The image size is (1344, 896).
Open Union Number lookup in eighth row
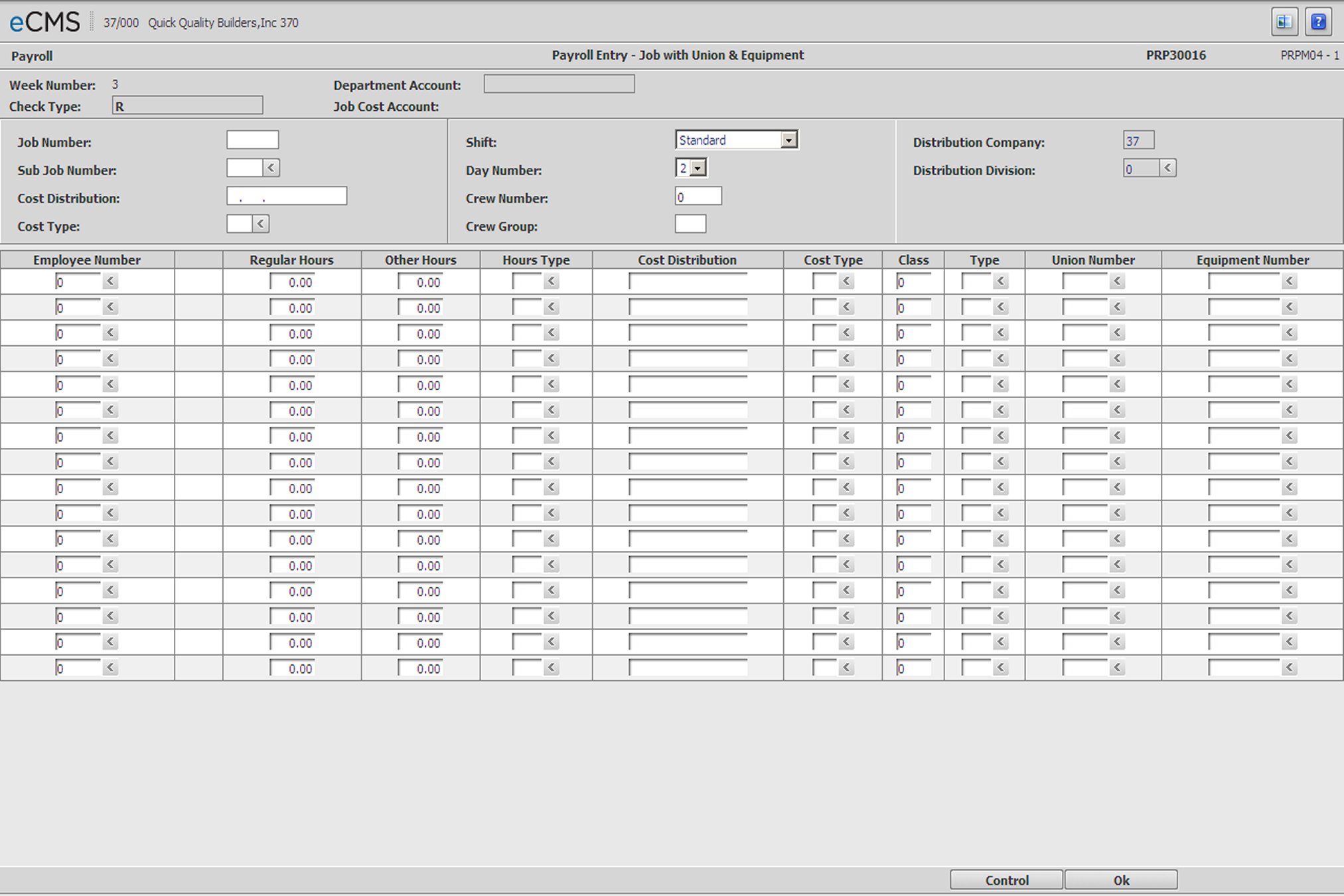tap(1117, 461)
